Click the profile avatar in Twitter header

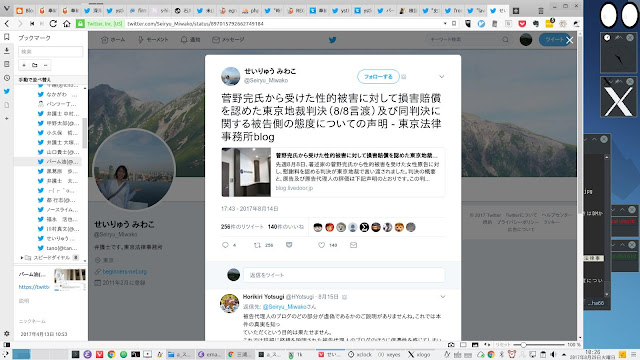[x=526, y=40]
